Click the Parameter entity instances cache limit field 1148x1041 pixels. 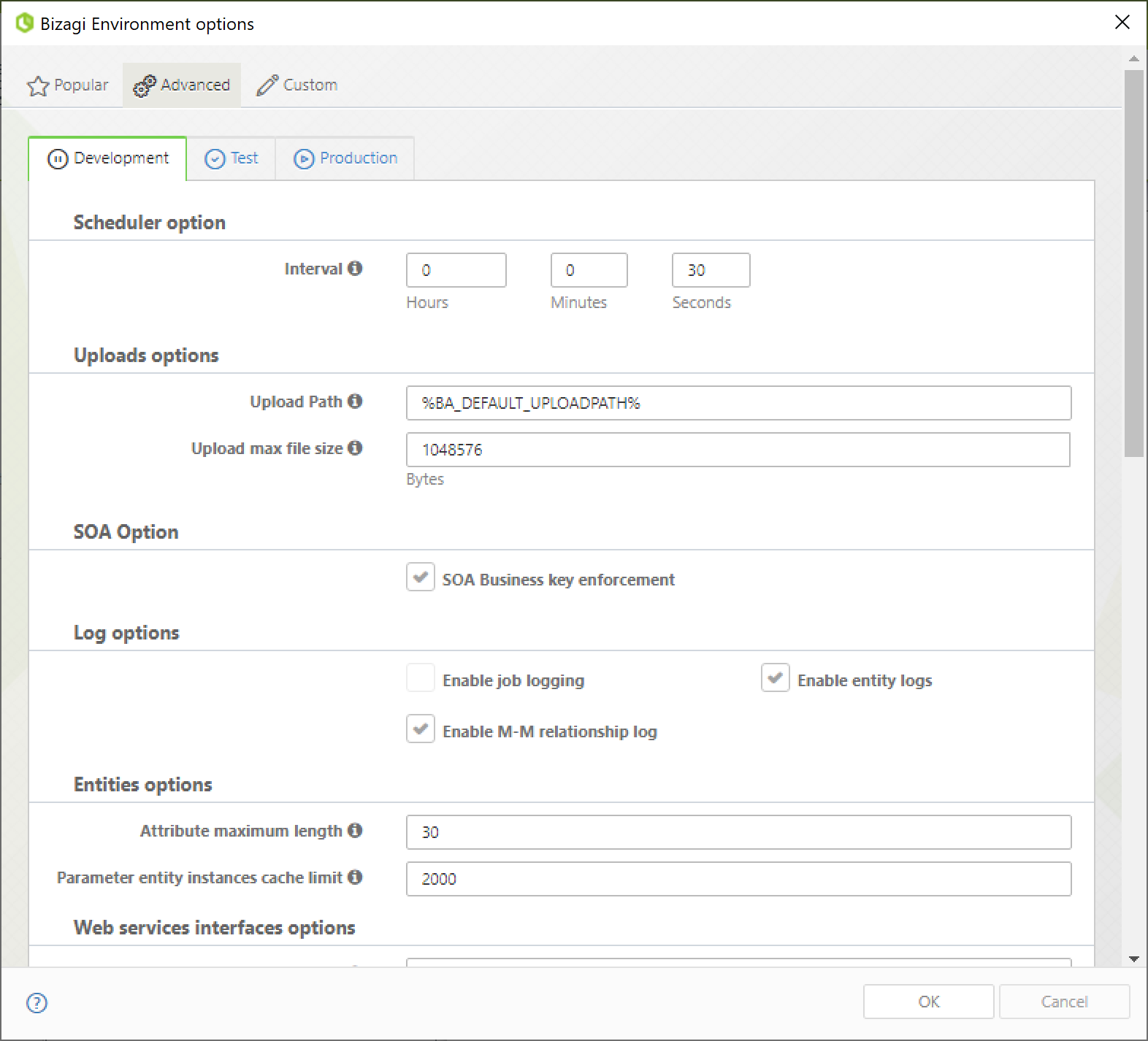(739, 879)
